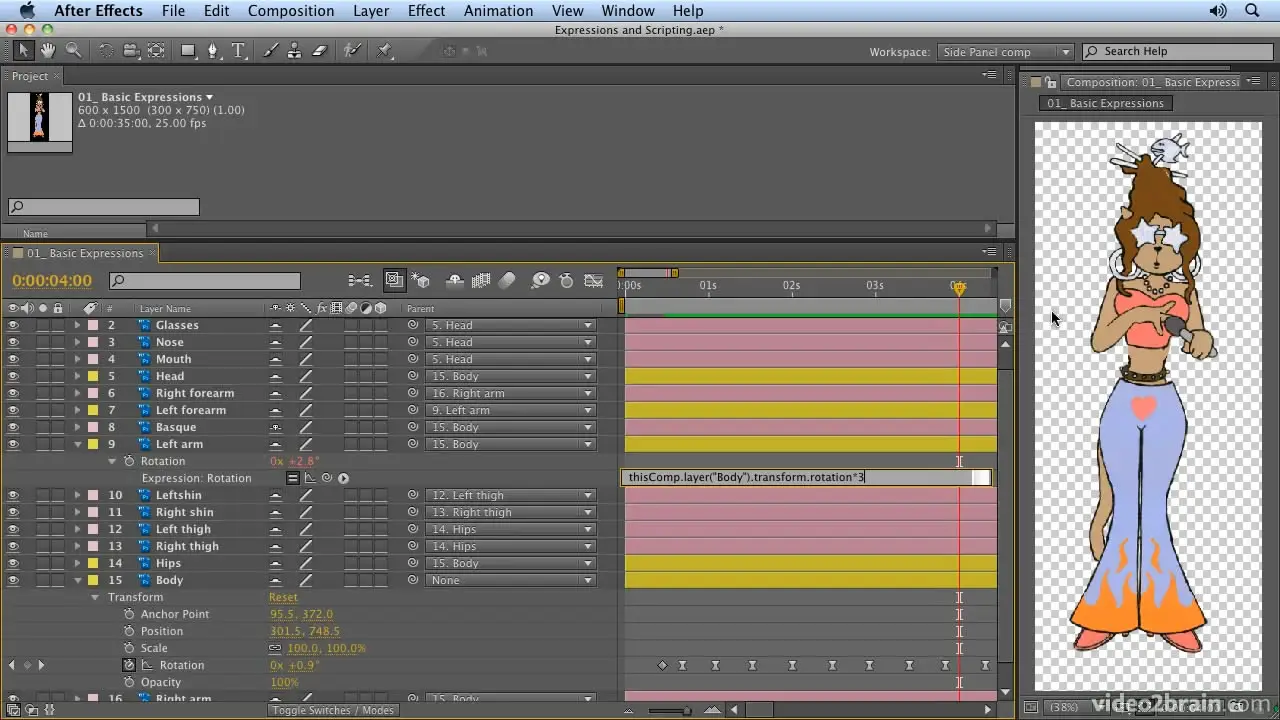Select the Unified Camera tool

click(131, 51)
